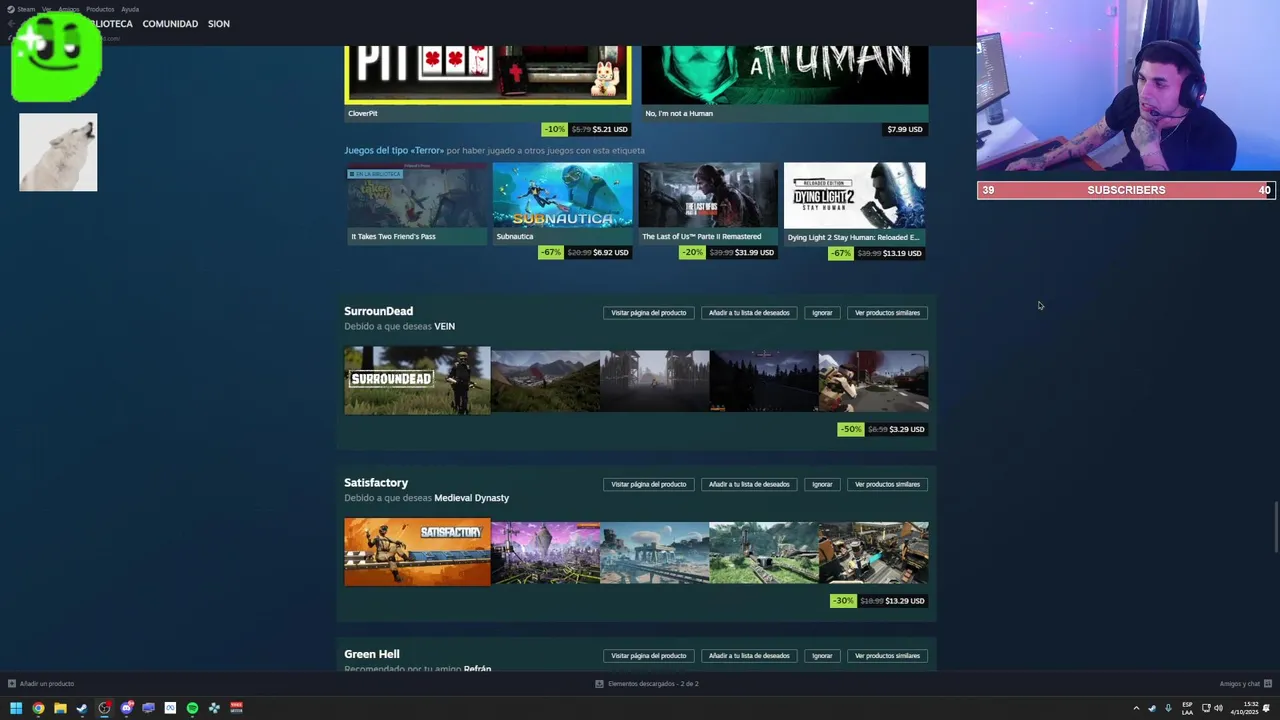Click the Windows Start button
The width and height of the screenshot is (1280, 720).
point(16,708)
